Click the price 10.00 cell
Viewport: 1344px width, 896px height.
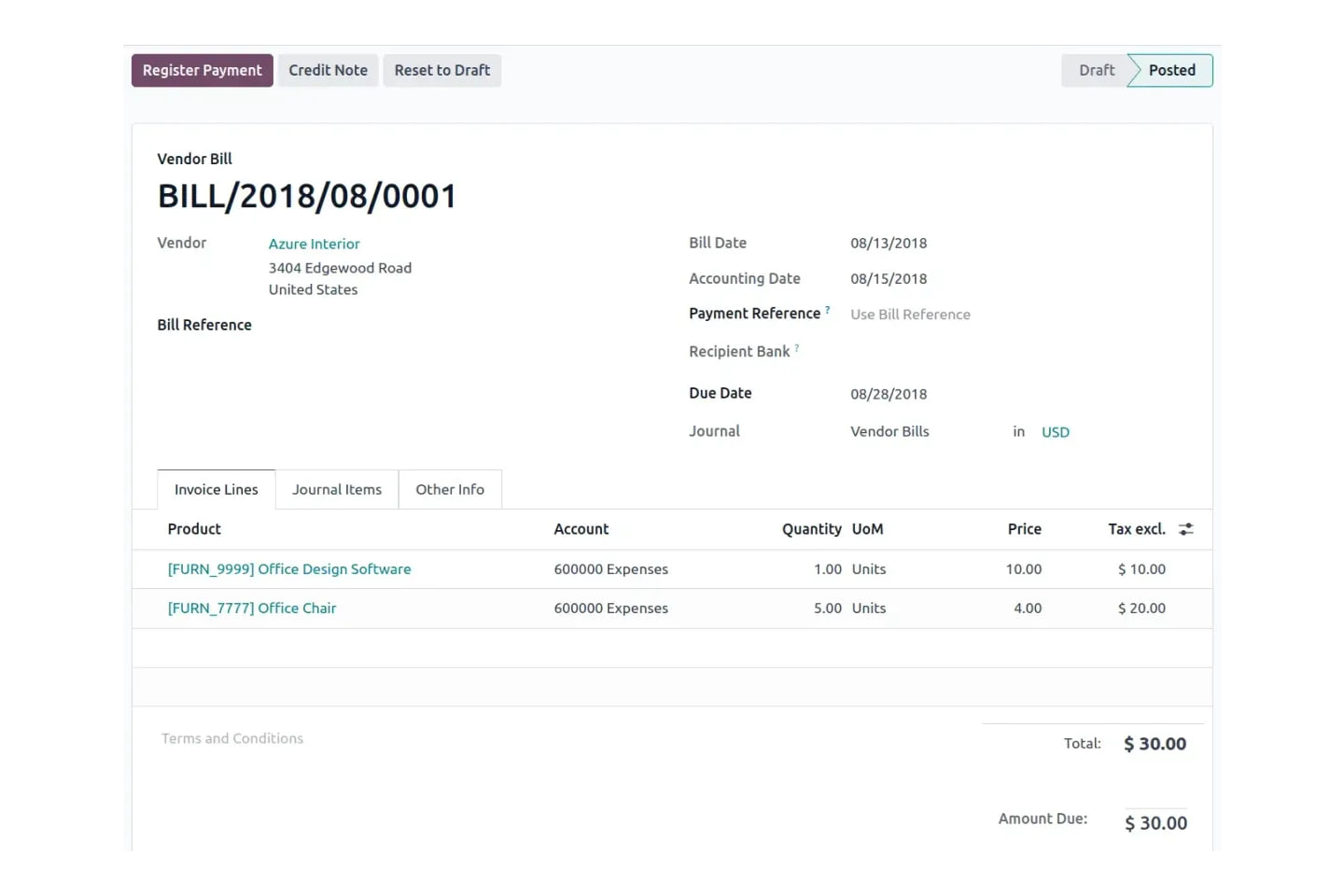(1024, 569)
